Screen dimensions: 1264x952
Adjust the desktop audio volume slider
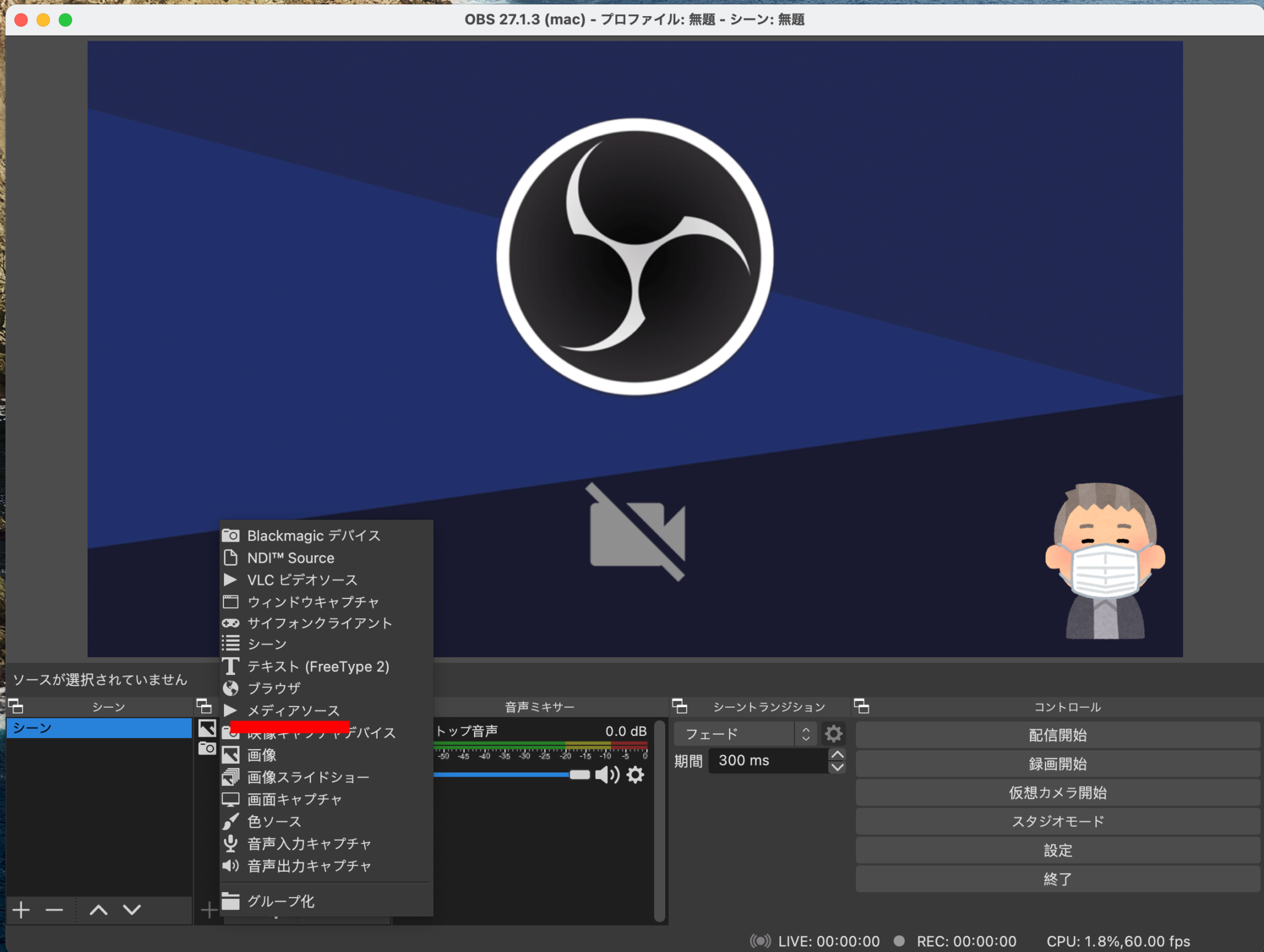coord(579,775)
